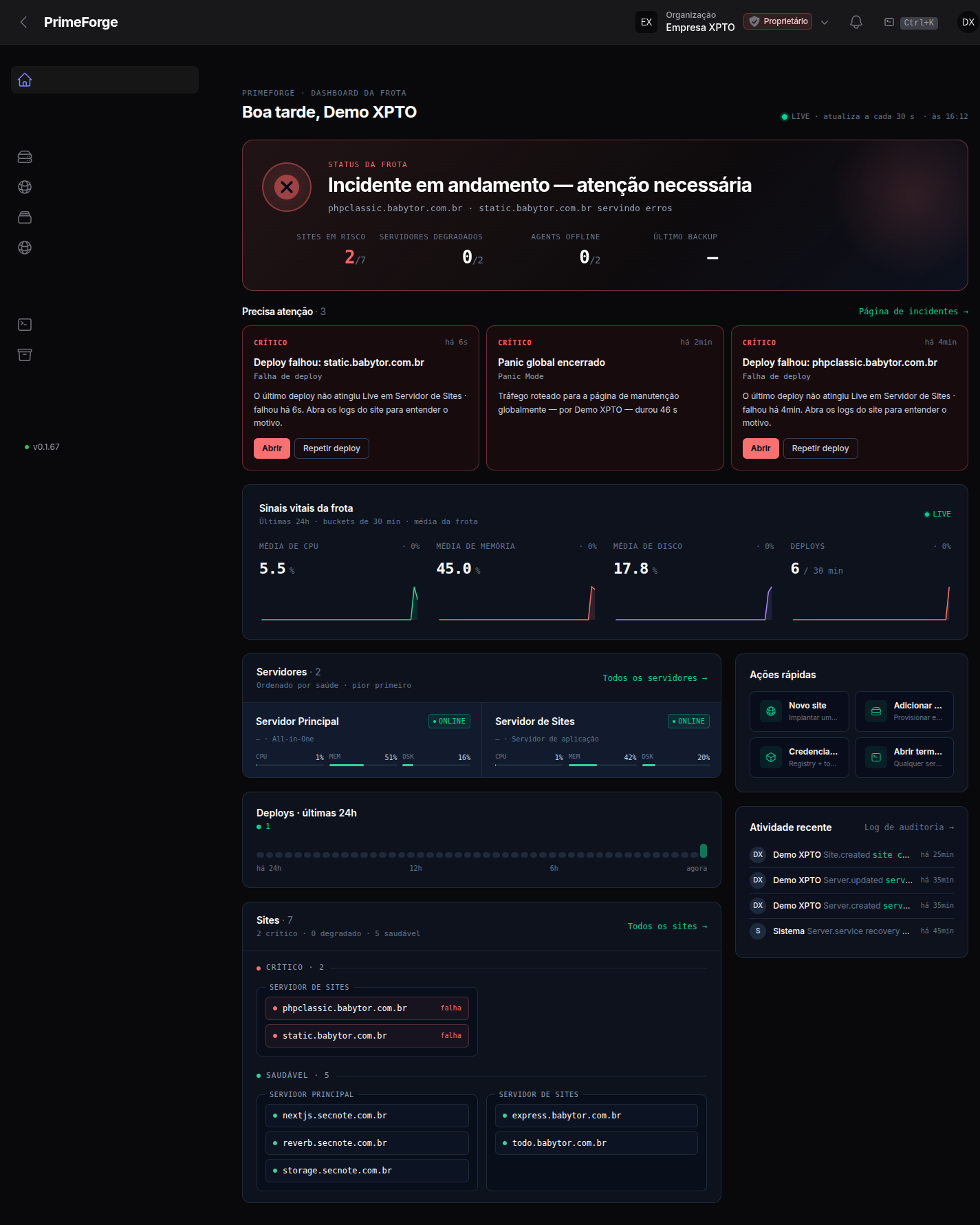The height and width of the screenshot is (1225, 980).
Task: Click the ONLINE badge on Servidor Principal
Action: pyautogui.click(x=449, y=721)
